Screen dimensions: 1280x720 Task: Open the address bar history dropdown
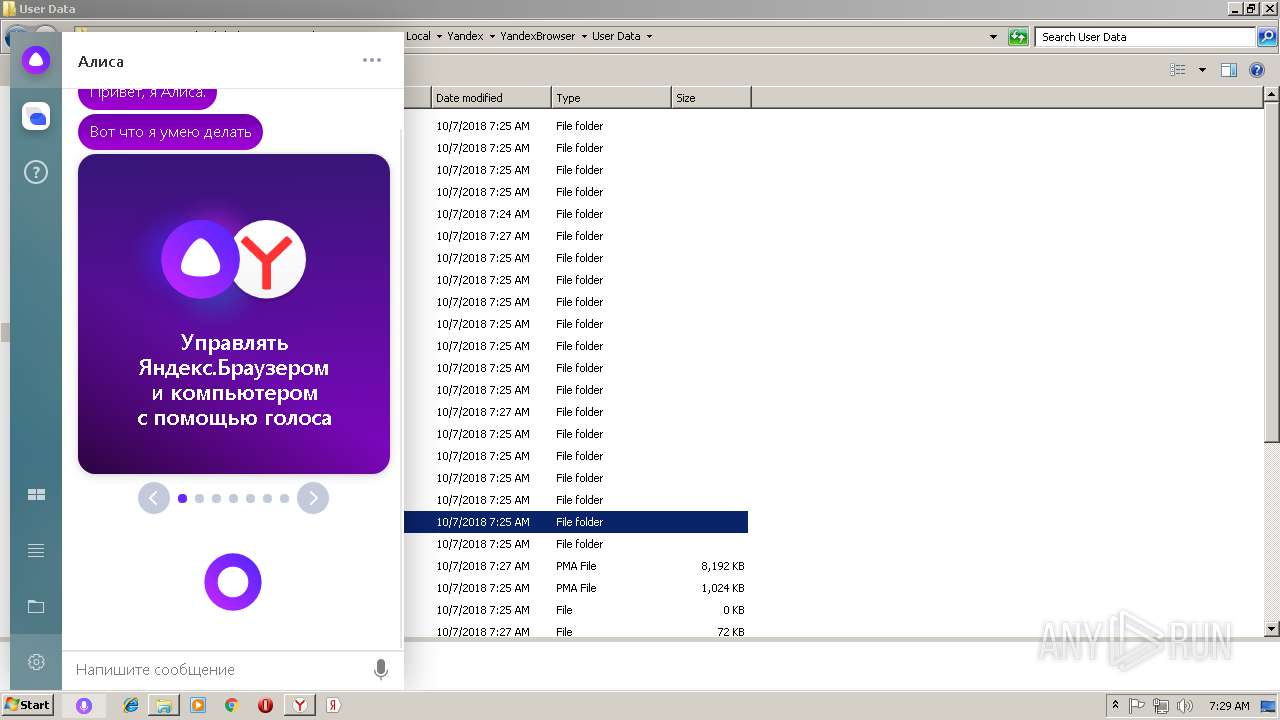click(993, 36)
